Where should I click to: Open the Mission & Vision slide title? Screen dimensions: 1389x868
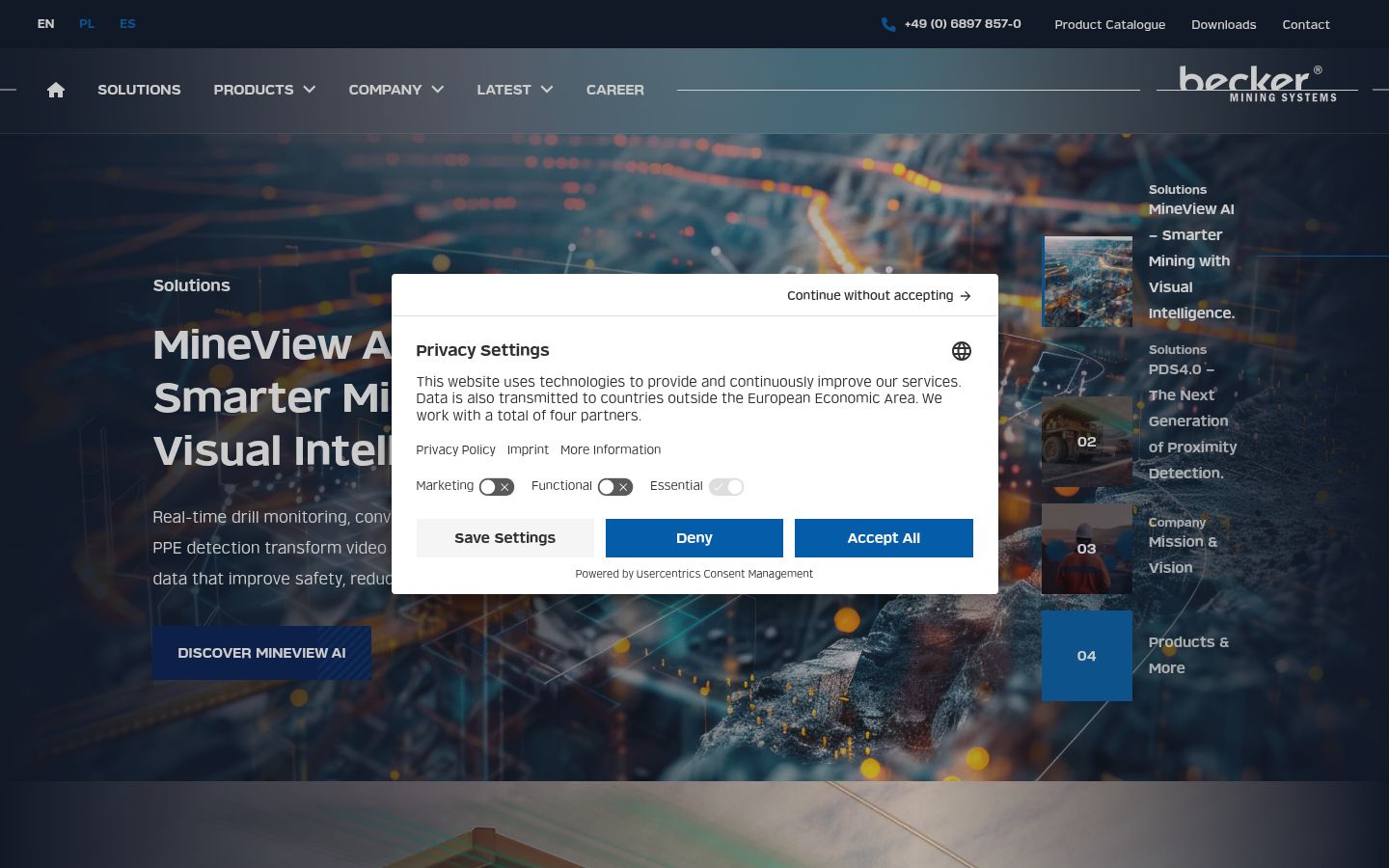[1183, 555]
